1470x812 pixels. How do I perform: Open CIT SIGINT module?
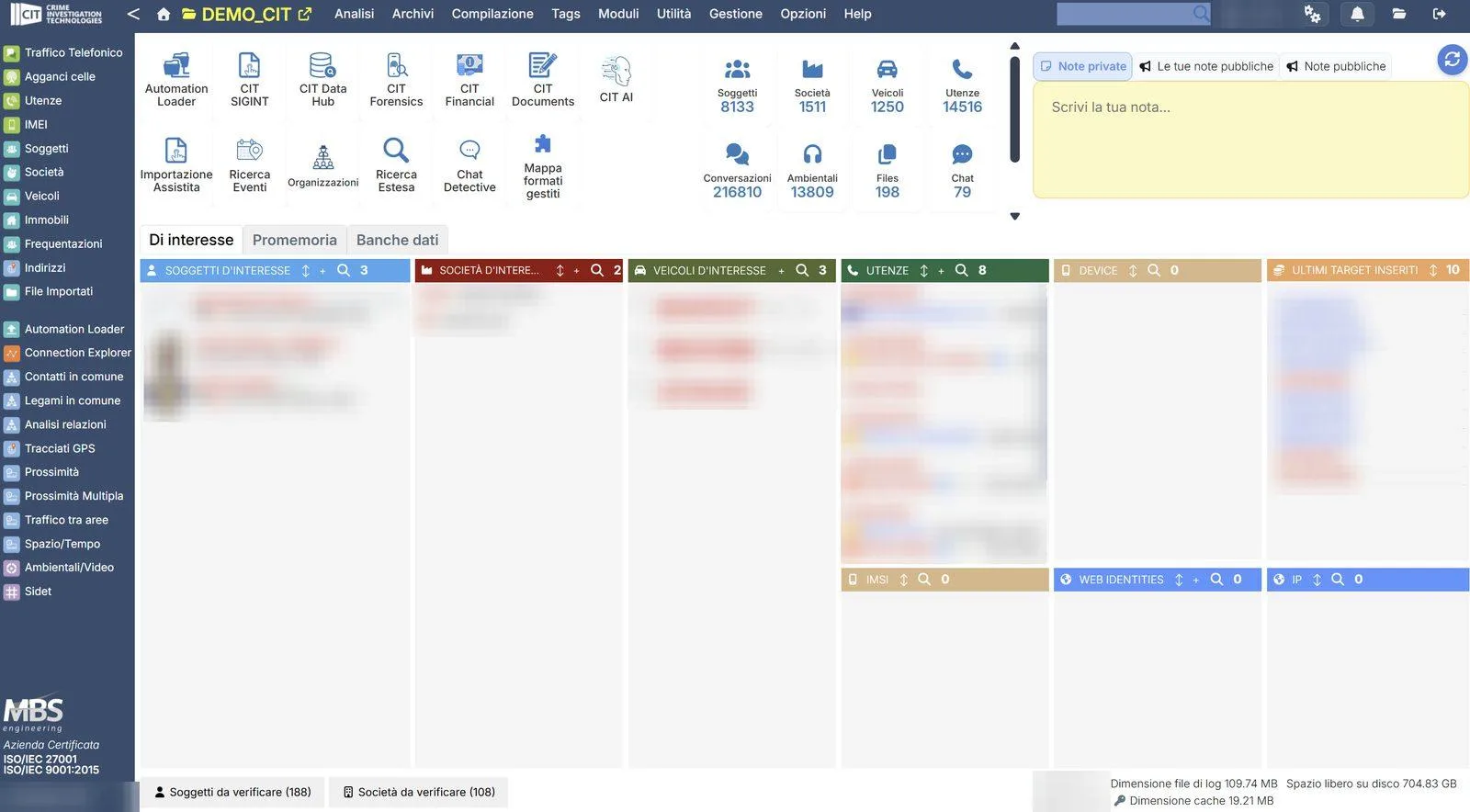coord(250,81)
